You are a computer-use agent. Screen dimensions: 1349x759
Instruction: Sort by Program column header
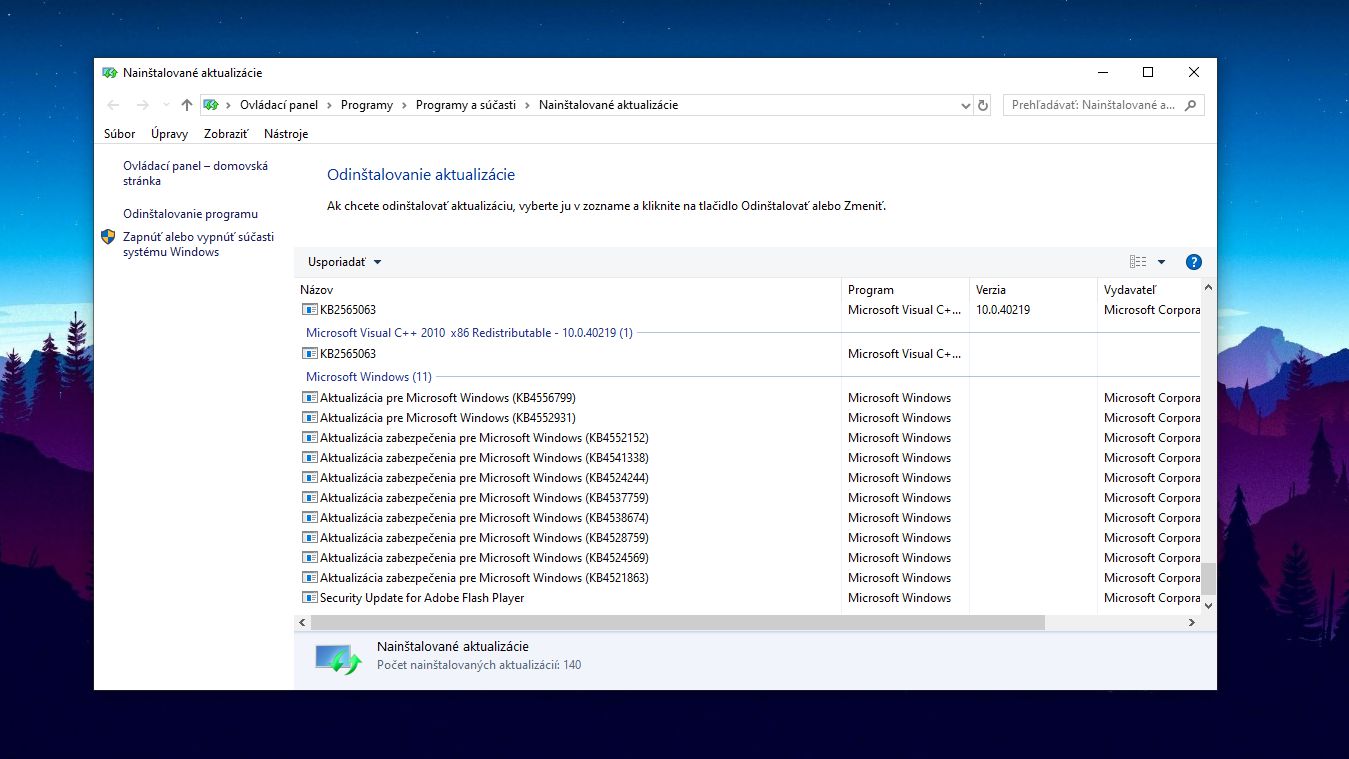906,290
